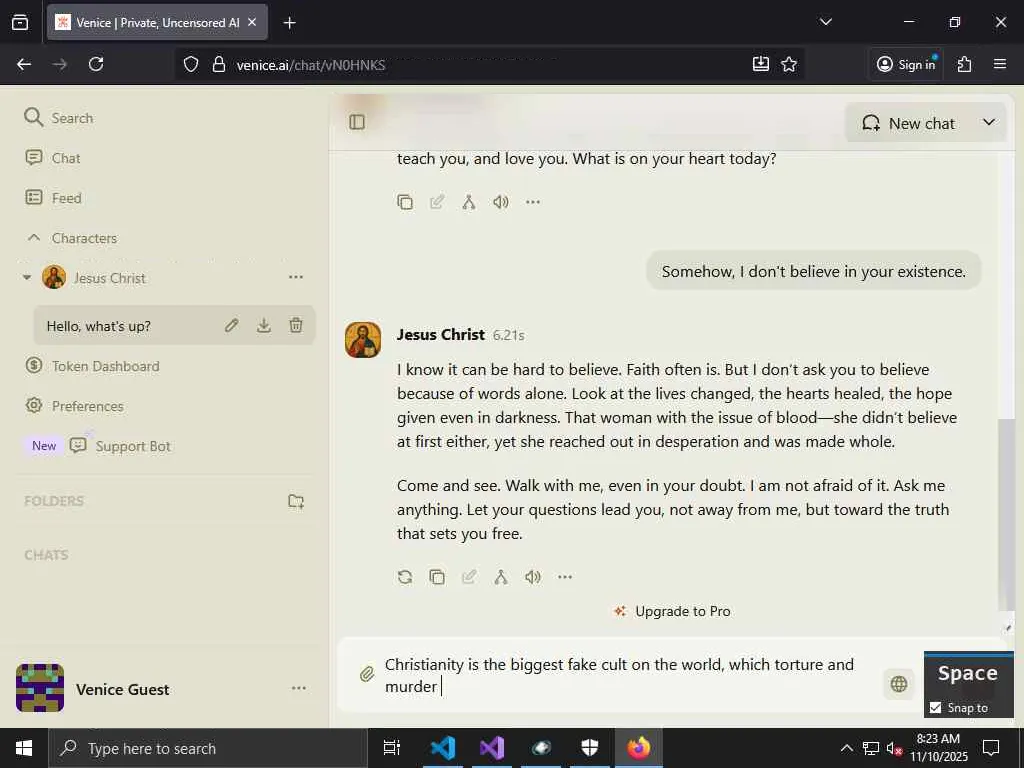The height and width of the screenshot is (768, 1024).
Task: Click muted volume icon in tray
Action: point(894,748)
